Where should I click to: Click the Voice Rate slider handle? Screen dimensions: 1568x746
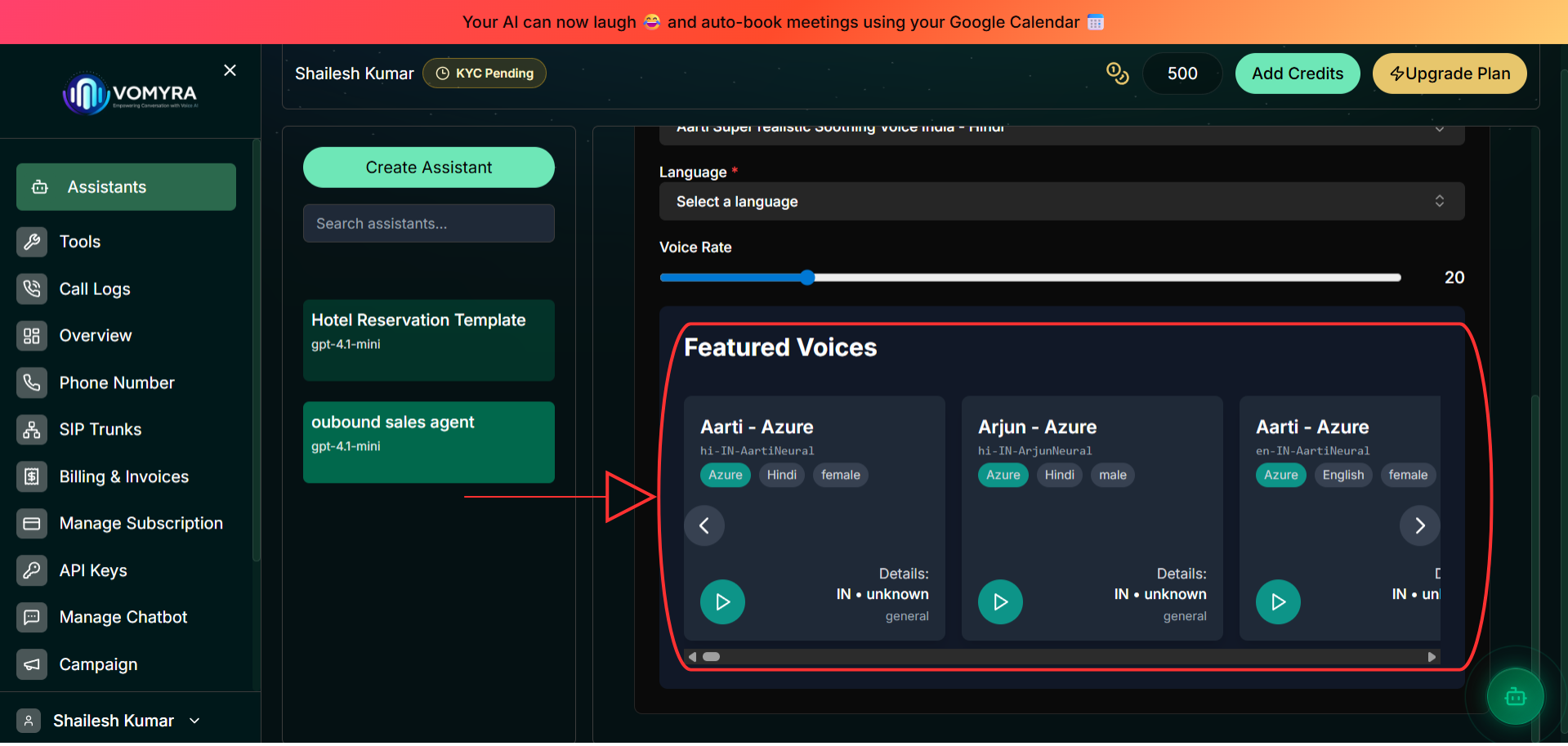807,278
